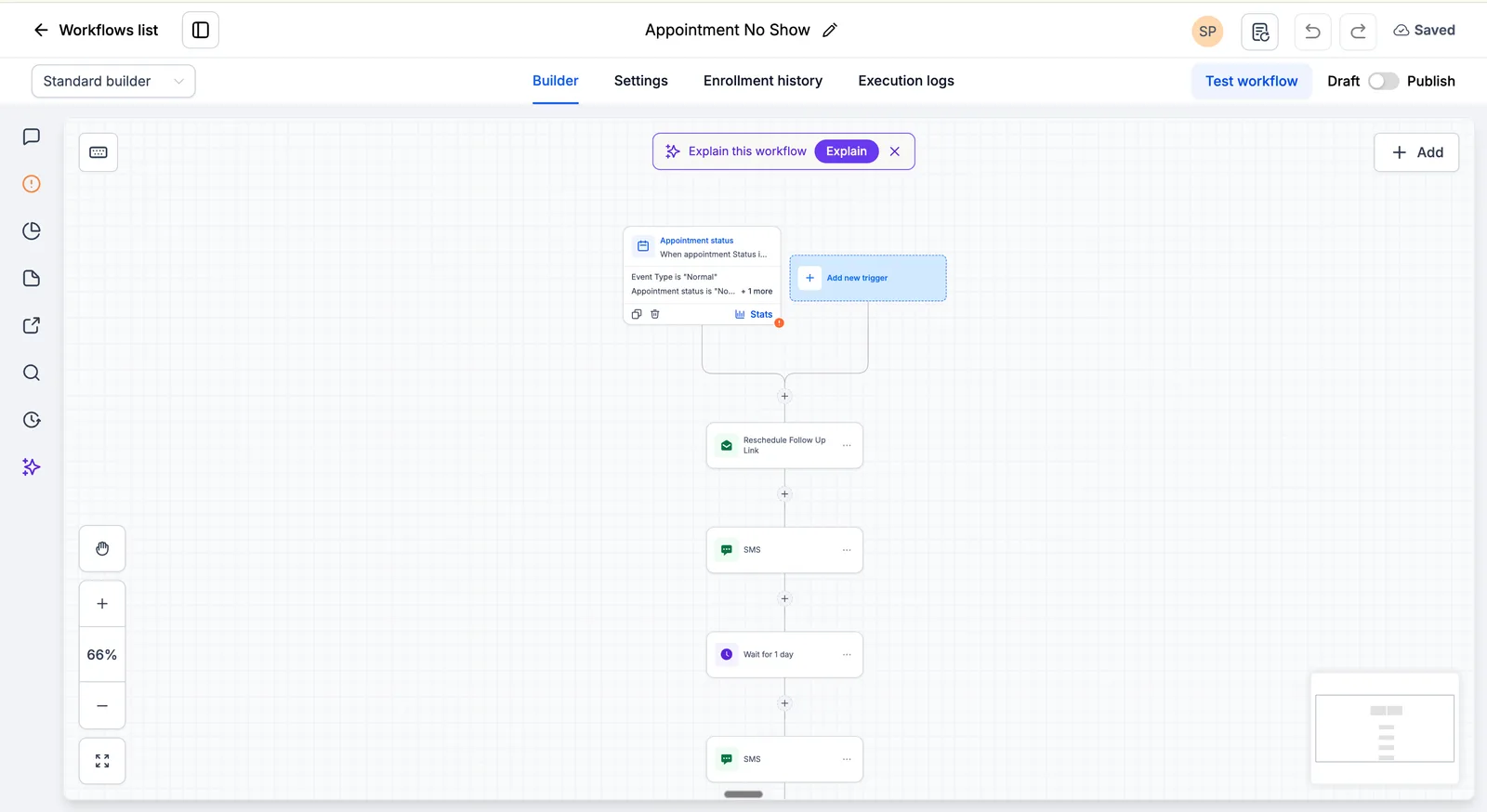The height and width of the screenshot is (812, 1487).
Task: Open the Execution logs tab
Action: click(906, 81)
